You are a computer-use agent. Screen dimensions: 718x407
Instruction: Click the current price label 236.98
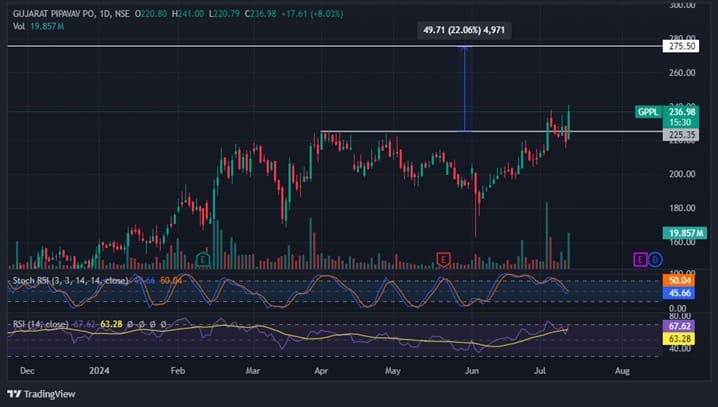[x=683, y=112]
